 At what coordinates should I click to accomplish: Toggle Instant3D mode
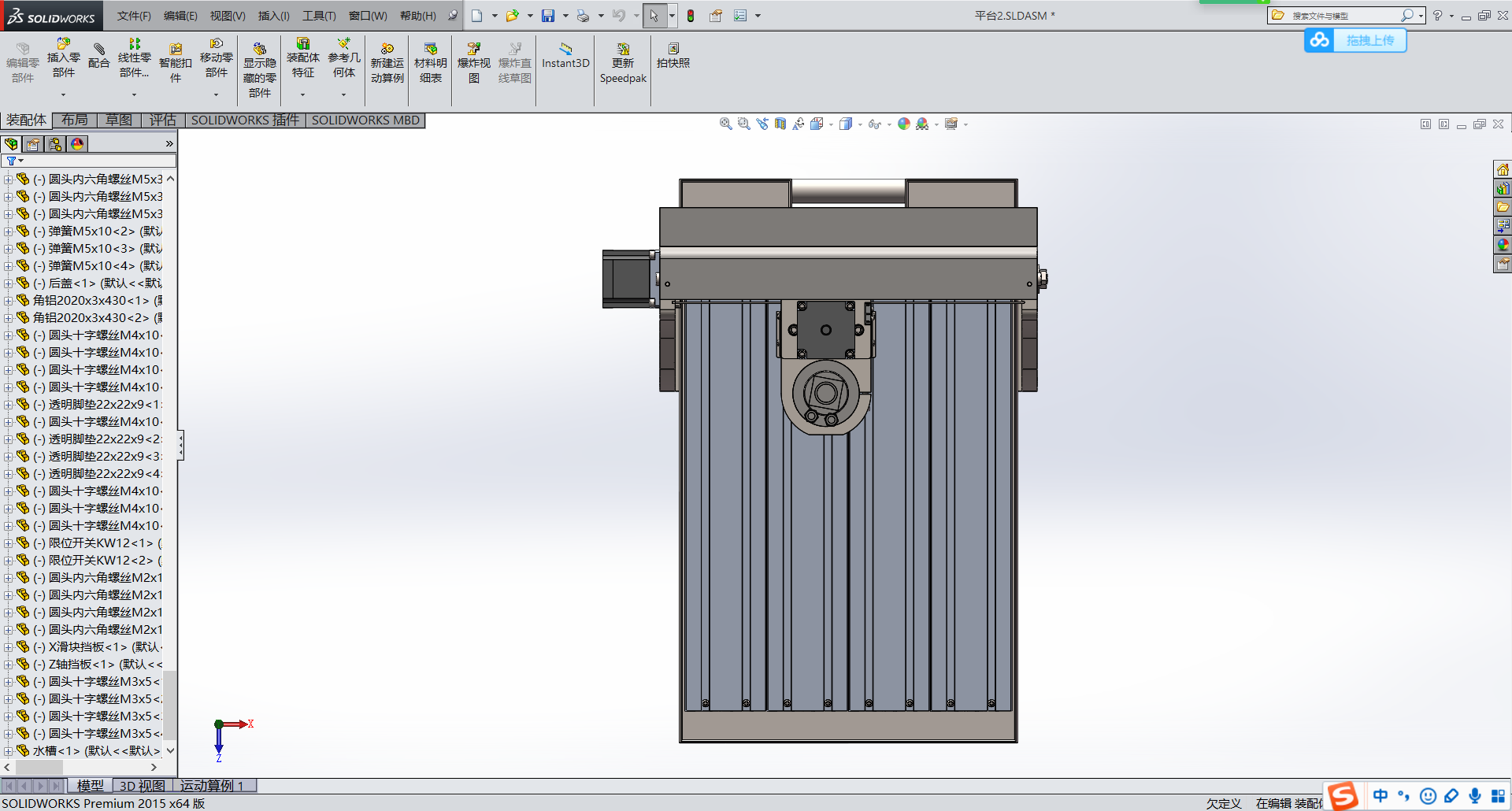click(x=565, y=55)
